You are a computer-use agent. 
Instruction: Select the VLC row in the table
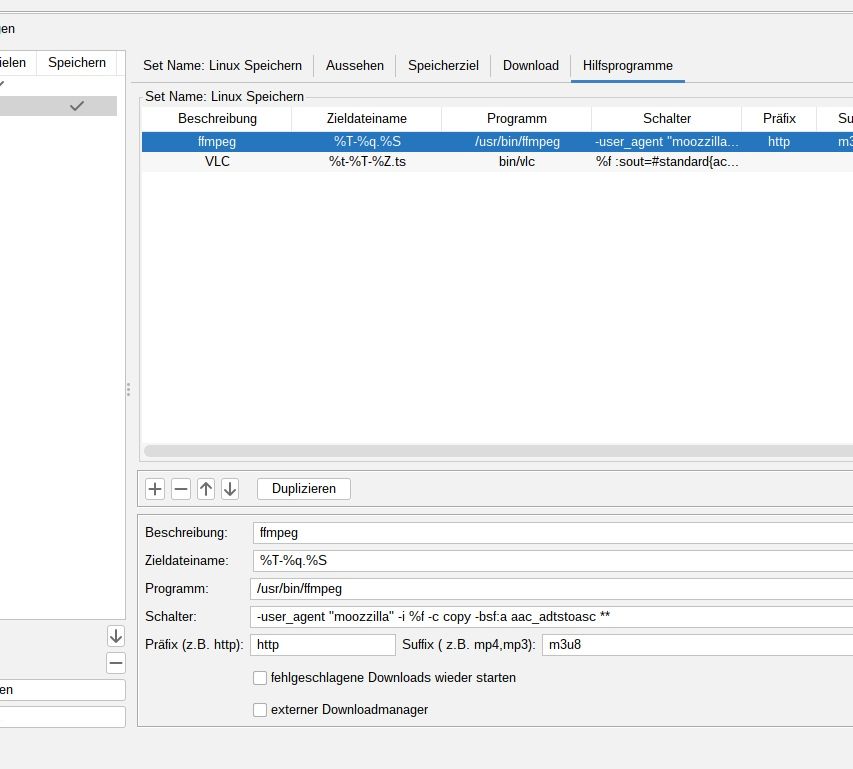(x=497, y=162)
